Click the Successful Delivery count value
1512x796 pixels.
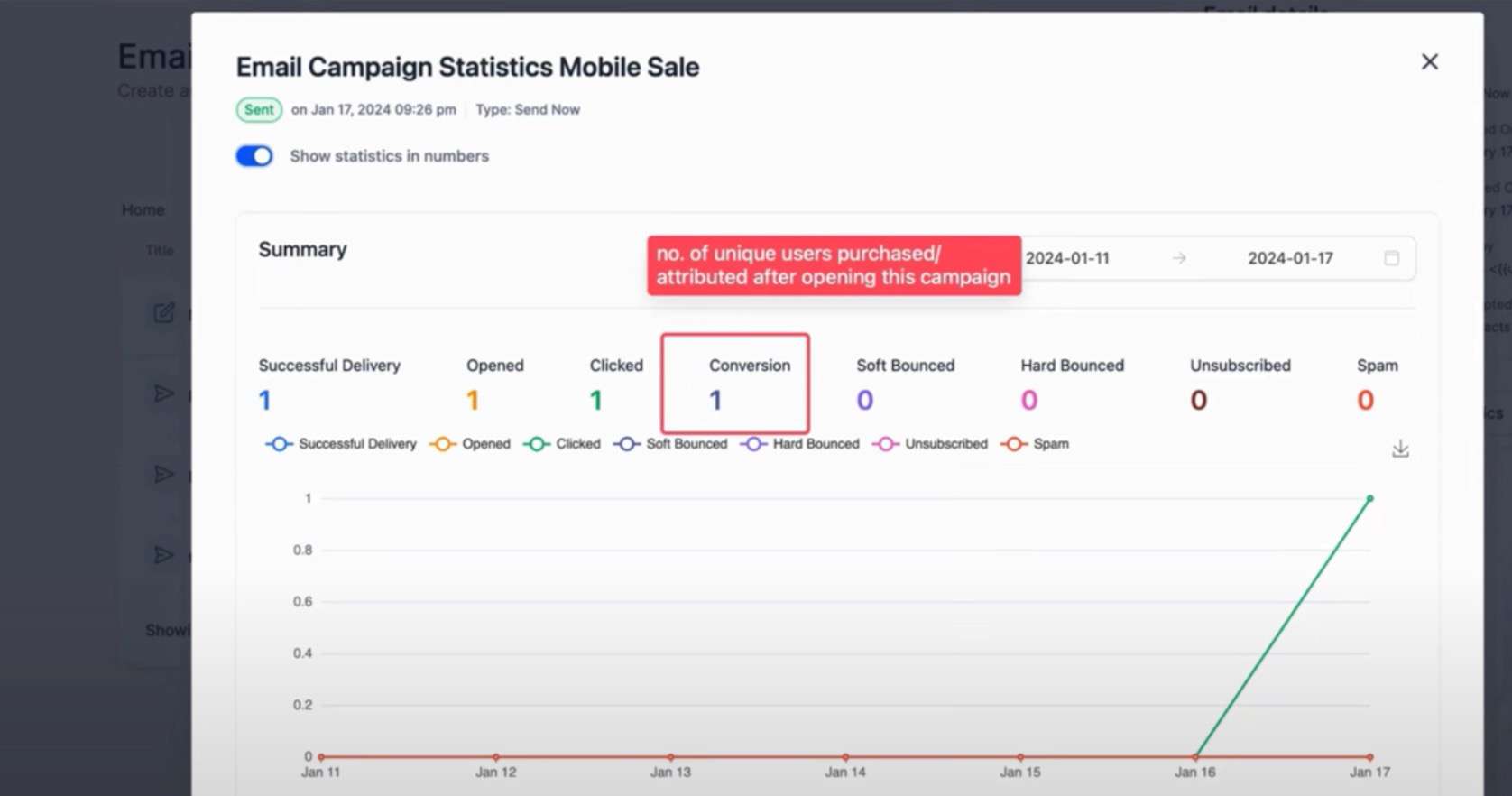[x=264, y=400]
